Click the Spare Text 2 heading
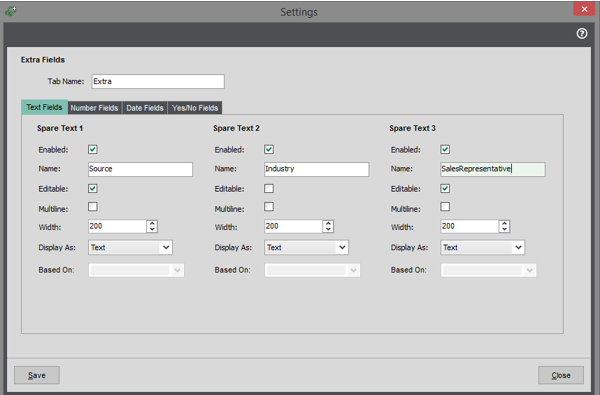Image resolution: width=600 pixels, height=395 pixels. tap(236, 128)
